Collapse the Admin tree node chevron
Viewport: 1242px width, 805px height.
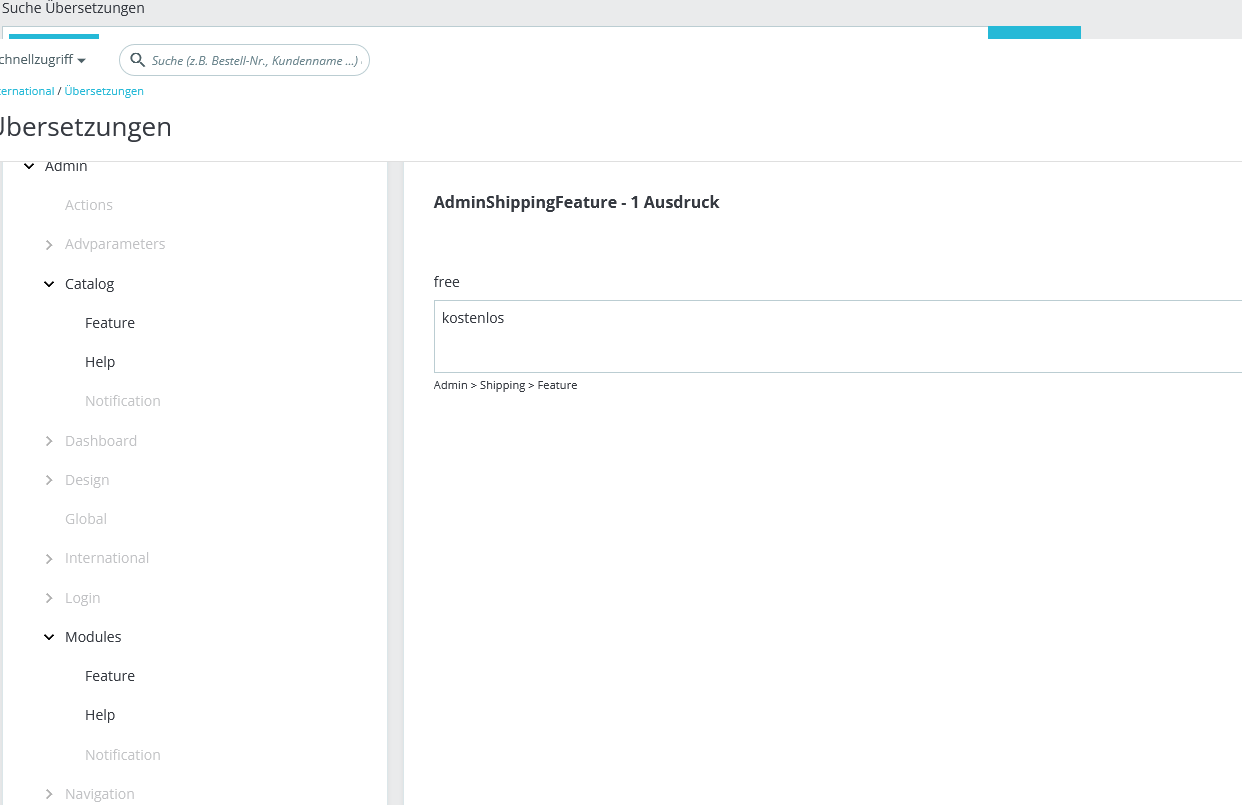click(29, 166)
